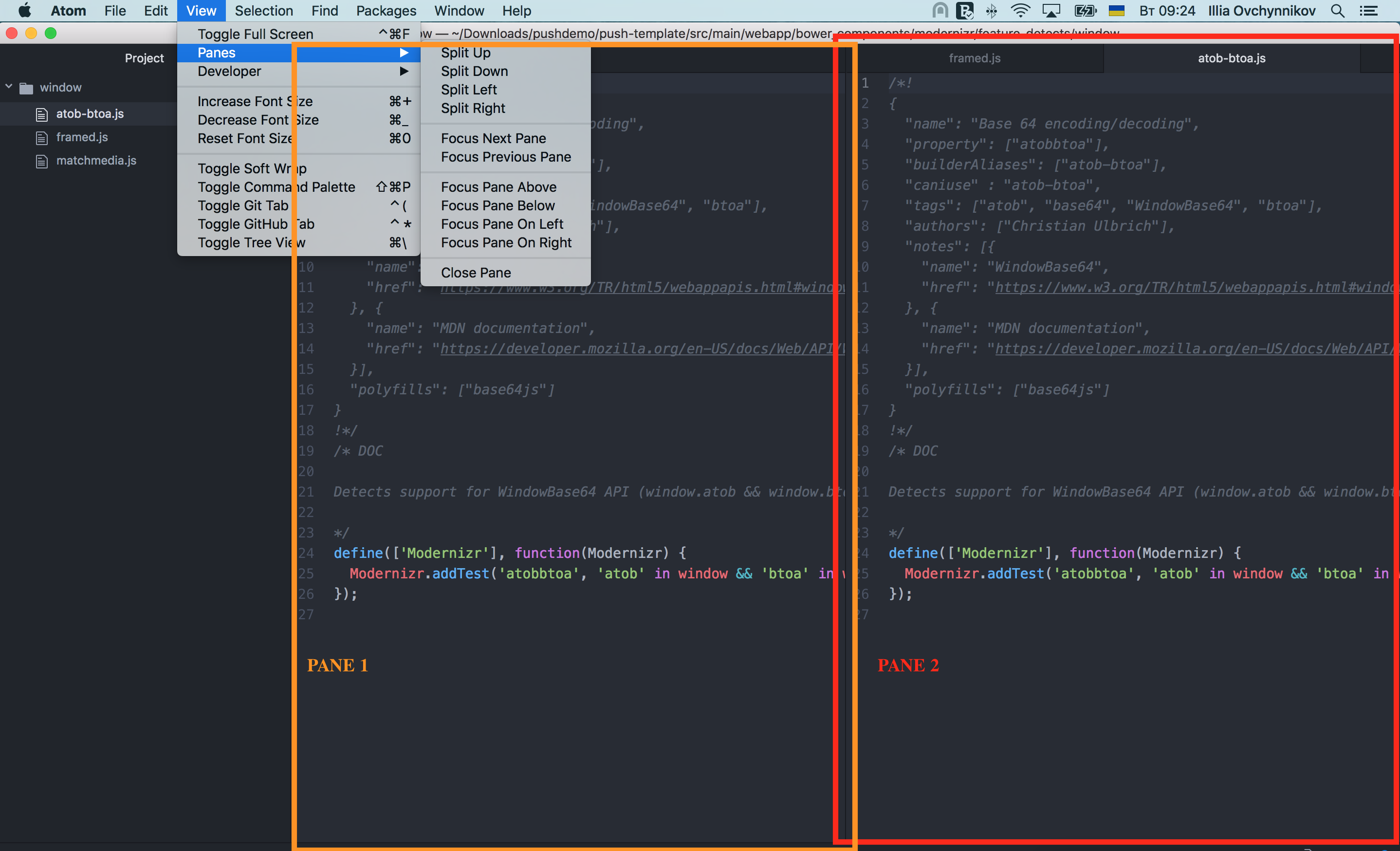Choose Split Right from Panes submenu
1400x851 pixels.
[x=473, y=109]
